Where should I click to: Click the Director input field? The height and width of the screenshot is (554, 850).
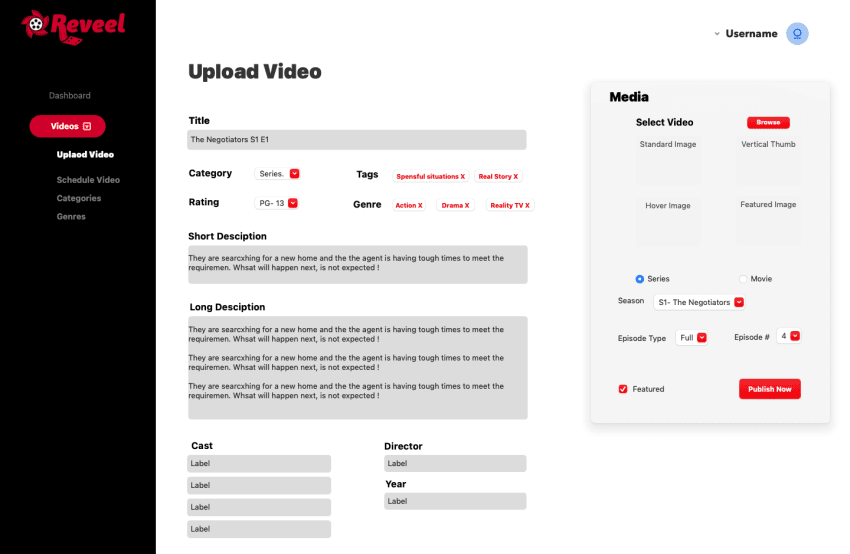click(455, 463)
